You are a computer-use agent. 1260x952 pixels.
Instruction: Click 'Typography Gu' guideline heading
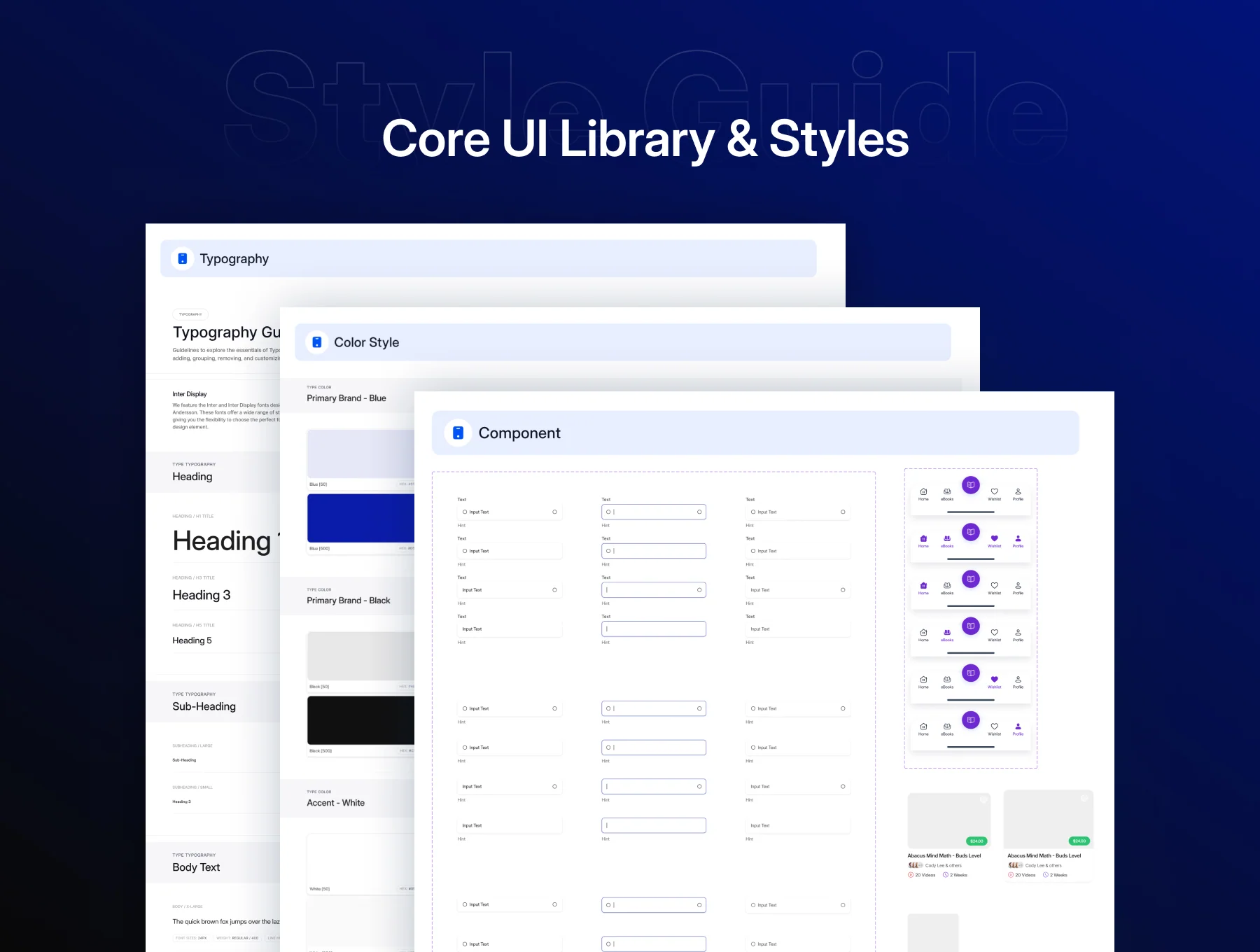tap(226, 332)
